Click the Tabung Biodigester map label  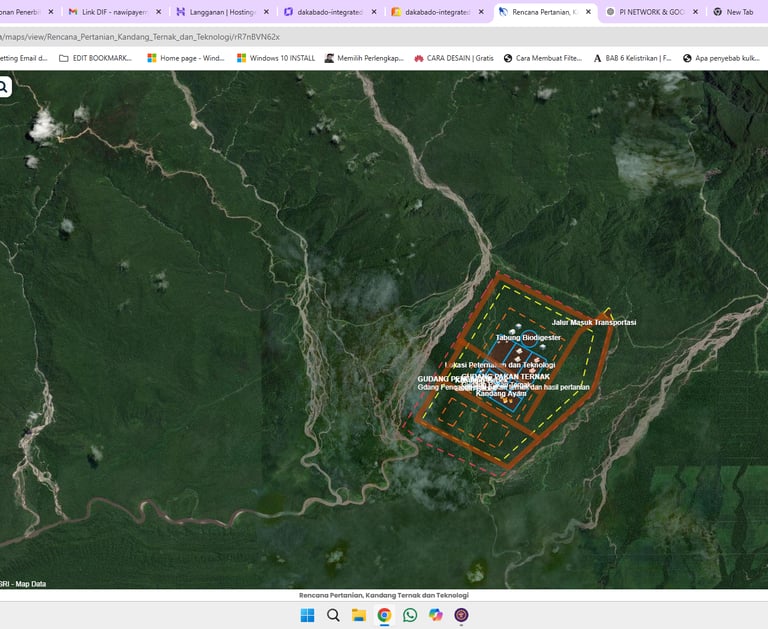pos(528,338)
